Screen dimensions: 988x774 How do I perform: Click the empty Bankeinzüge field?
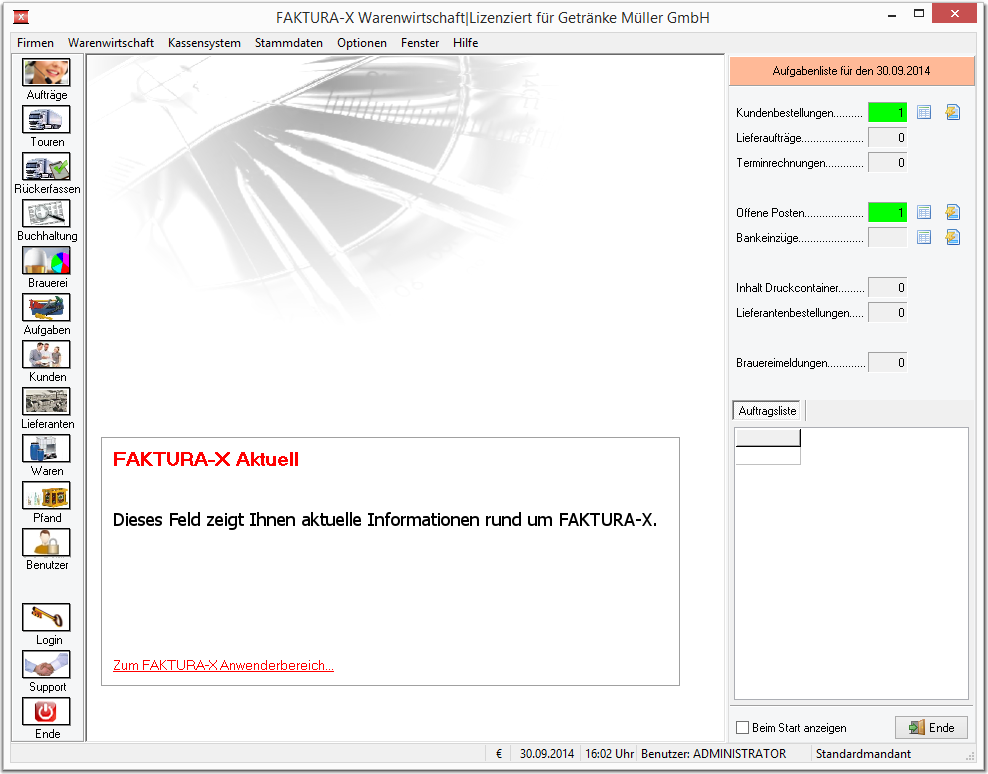[x=887, y=238]
